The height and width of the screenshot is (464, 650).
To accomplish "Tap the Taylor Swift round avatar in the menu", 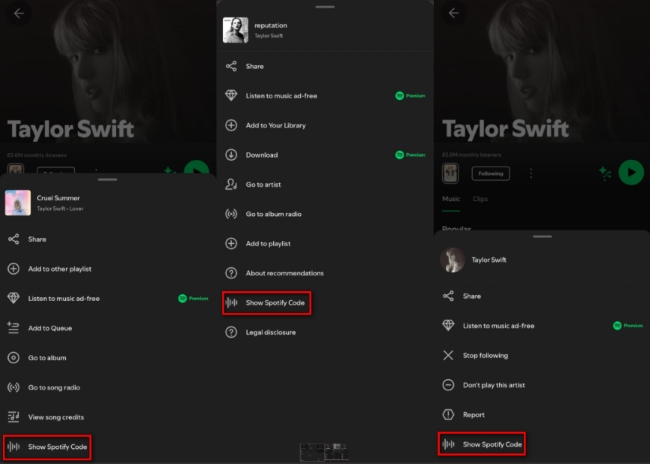I will pyautogui.click(x=452, y=260).
